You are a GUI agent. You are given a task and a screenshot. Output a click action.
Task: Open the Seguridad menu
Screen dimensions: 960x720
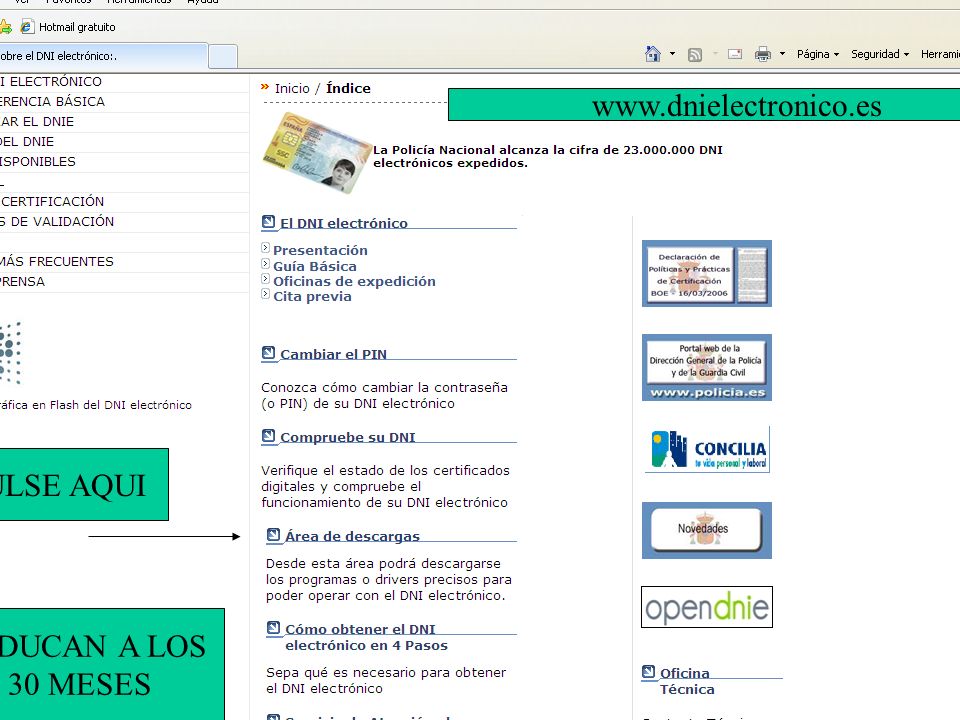pos(880,54)
